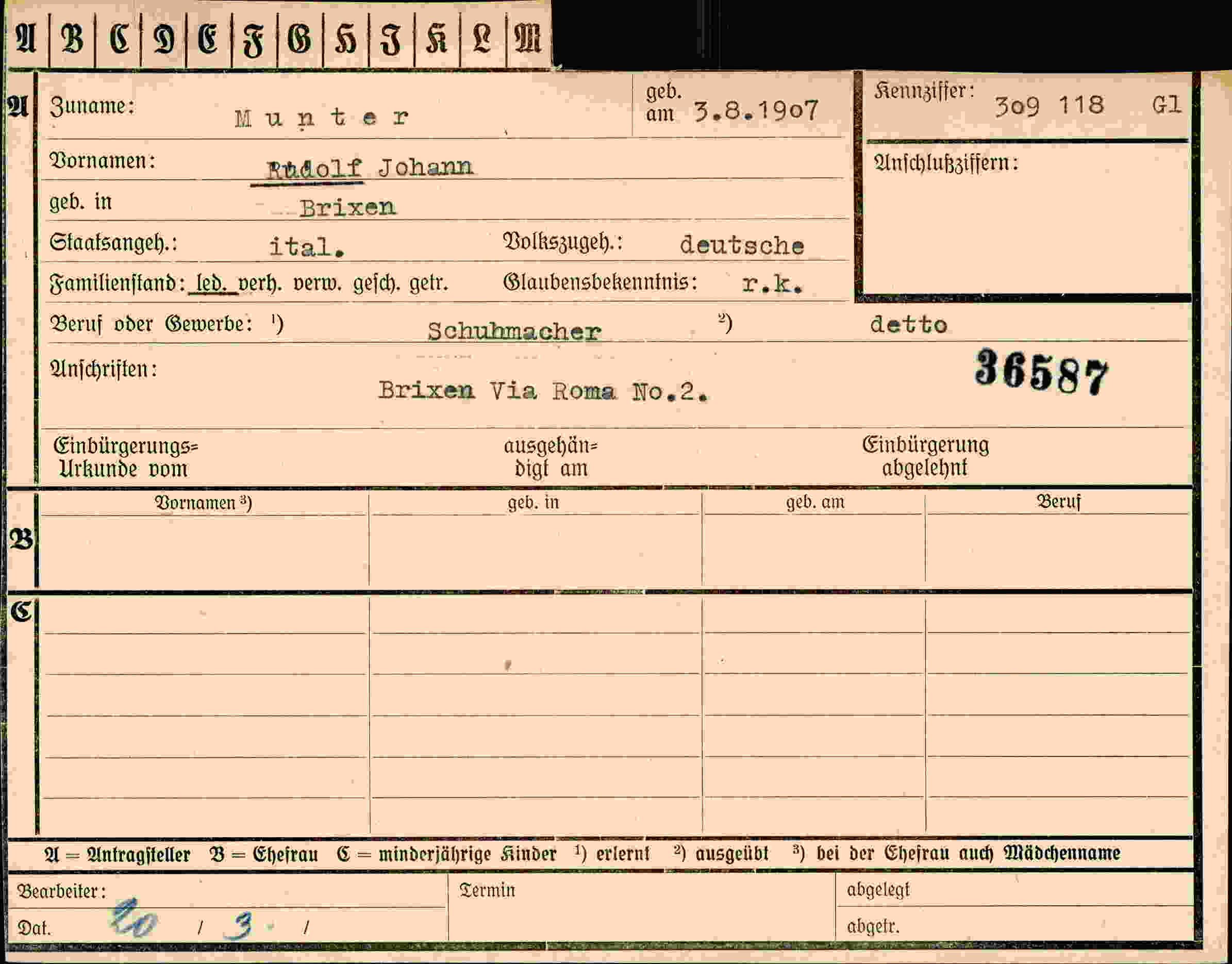Select the typed surname 'Munter'
Screen dimensions: 1232x964
(x=322, y=118)
